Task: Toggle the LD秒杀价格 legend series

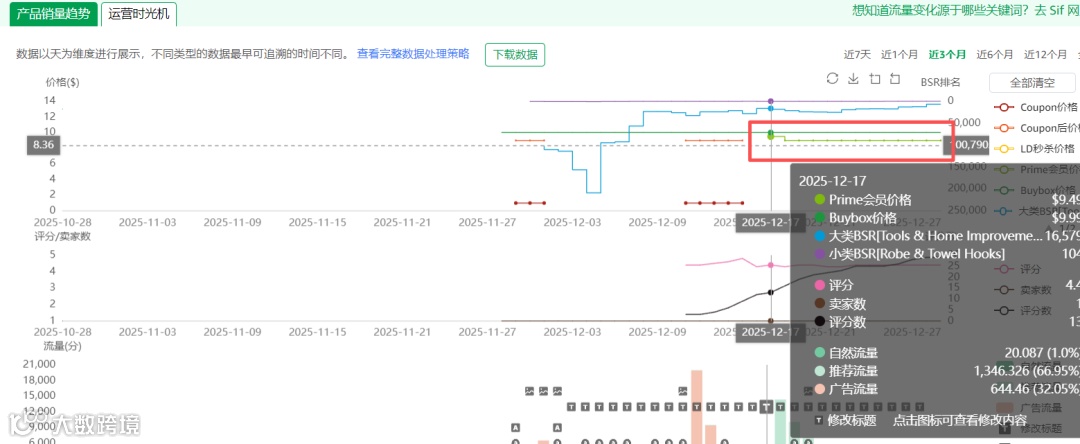Action: (1037, 149)
